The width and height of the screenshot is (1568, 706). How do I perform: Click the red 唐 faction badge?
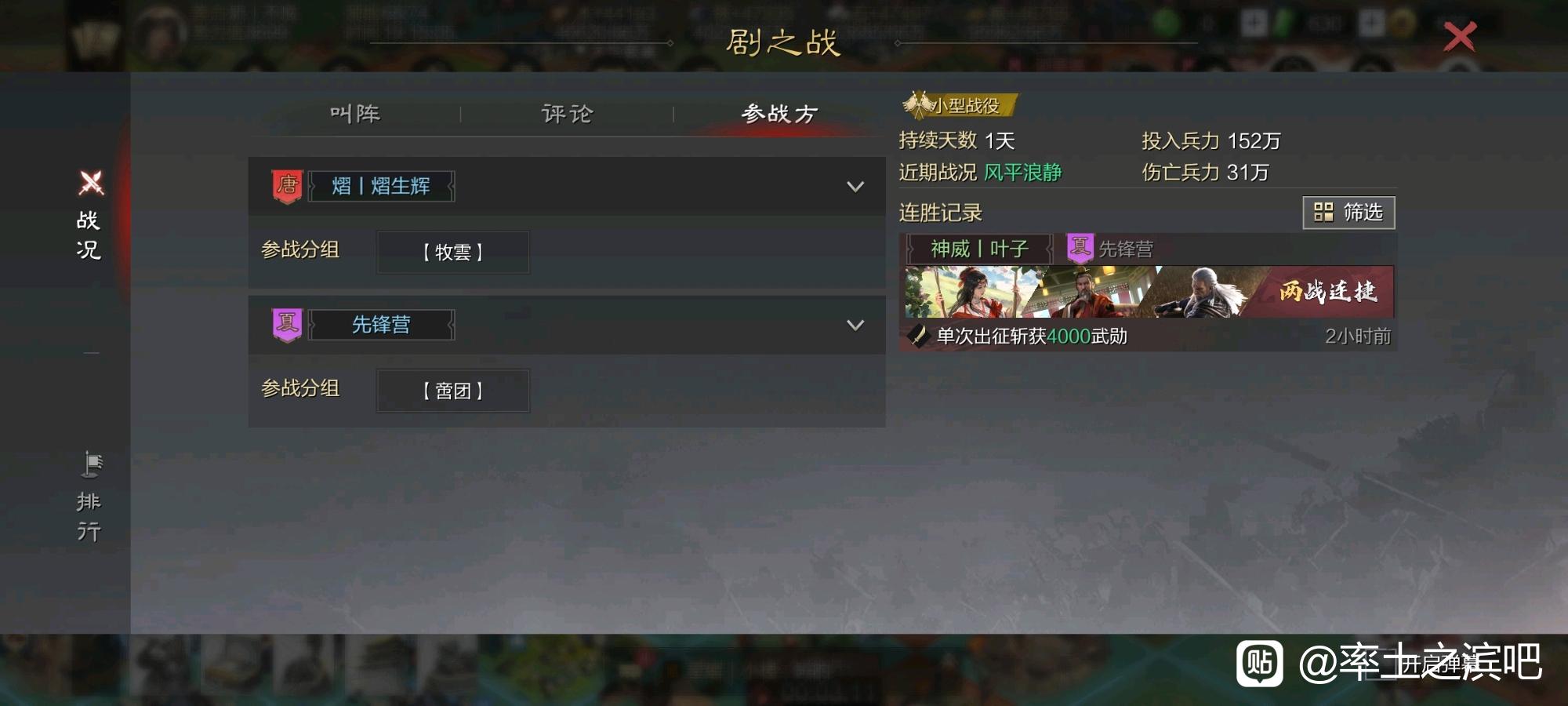coord(287,187)
